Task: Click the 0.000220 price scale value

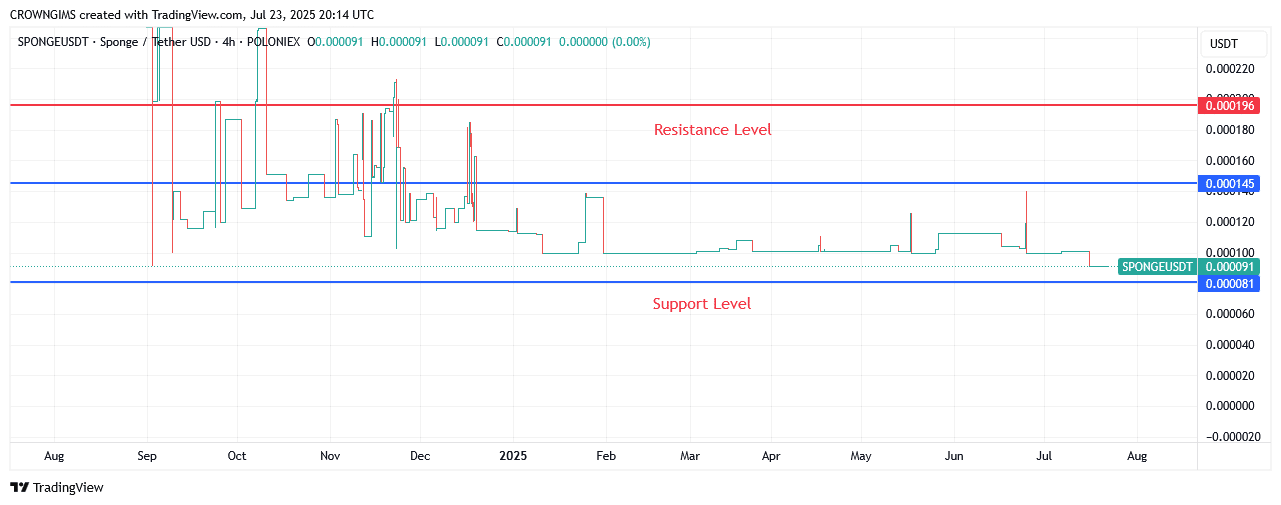Action: pyautogui.click(x=1229, y=69)
